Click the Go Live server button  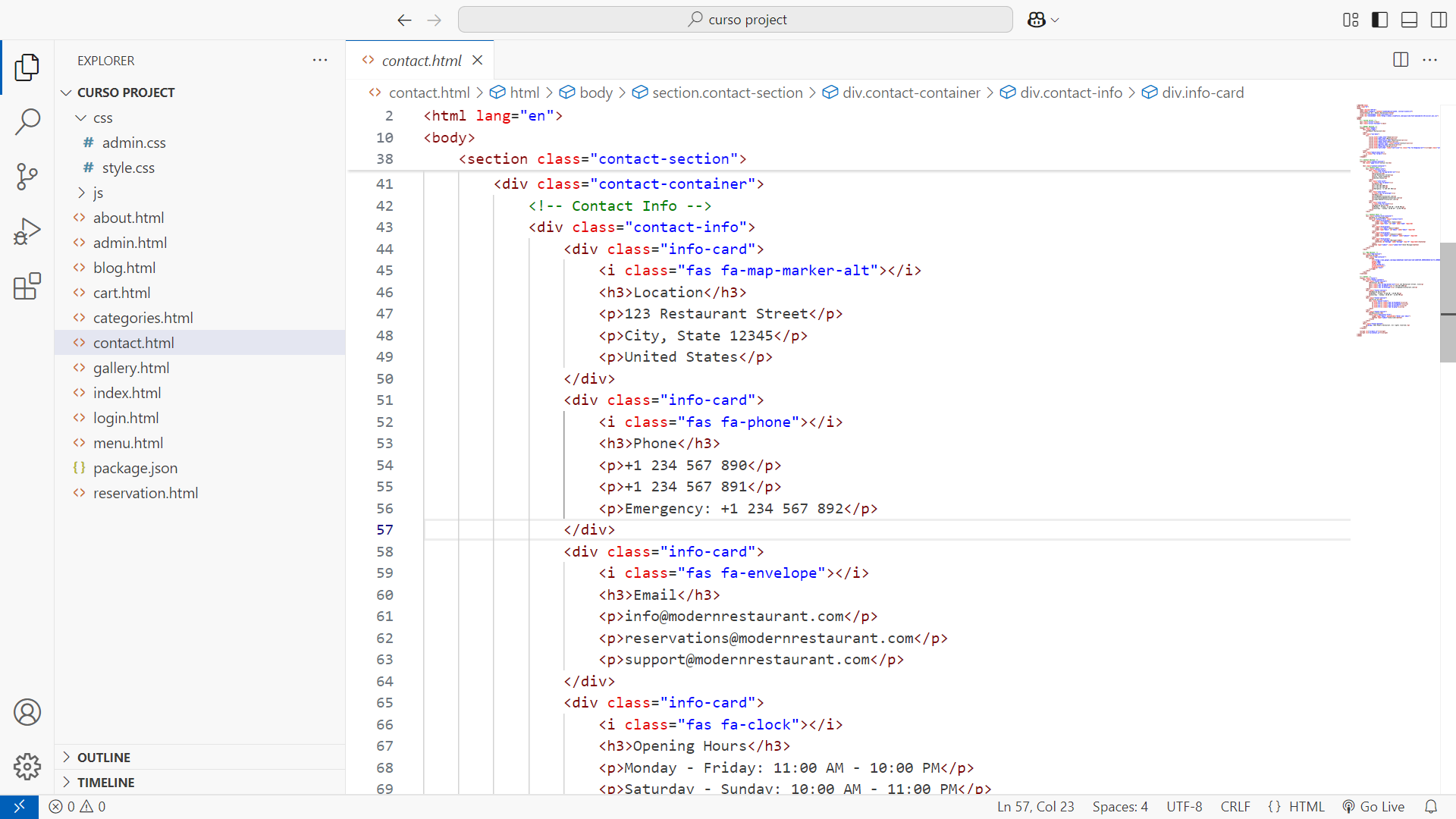[1373, 807]
